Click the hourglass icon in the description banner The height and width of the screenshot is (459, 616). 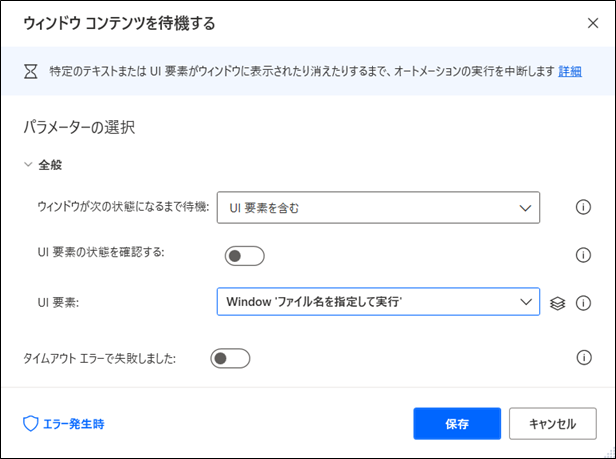[x=31, y=72]
